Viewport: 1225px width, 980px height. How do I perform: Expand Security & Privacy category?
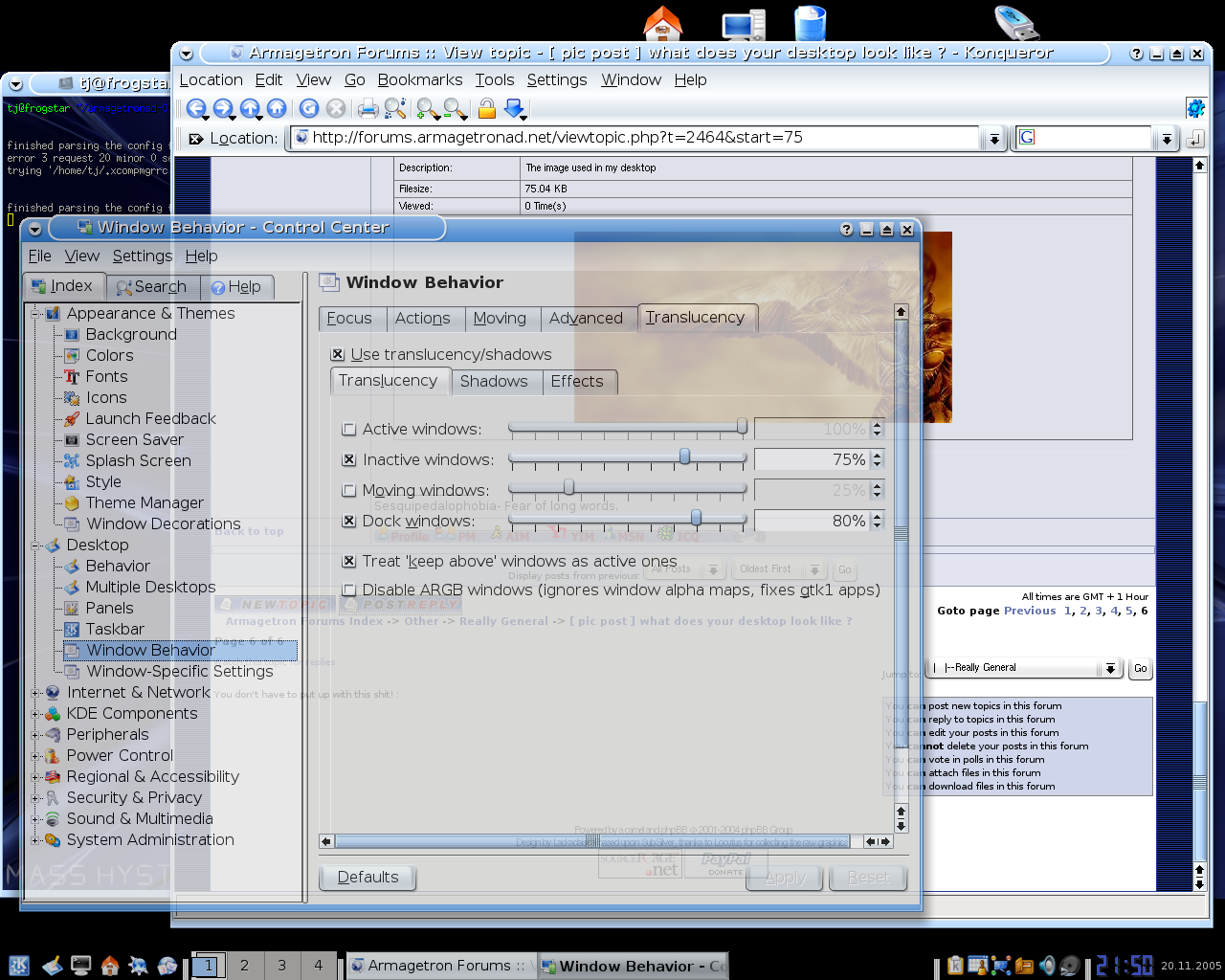point(35,797)
